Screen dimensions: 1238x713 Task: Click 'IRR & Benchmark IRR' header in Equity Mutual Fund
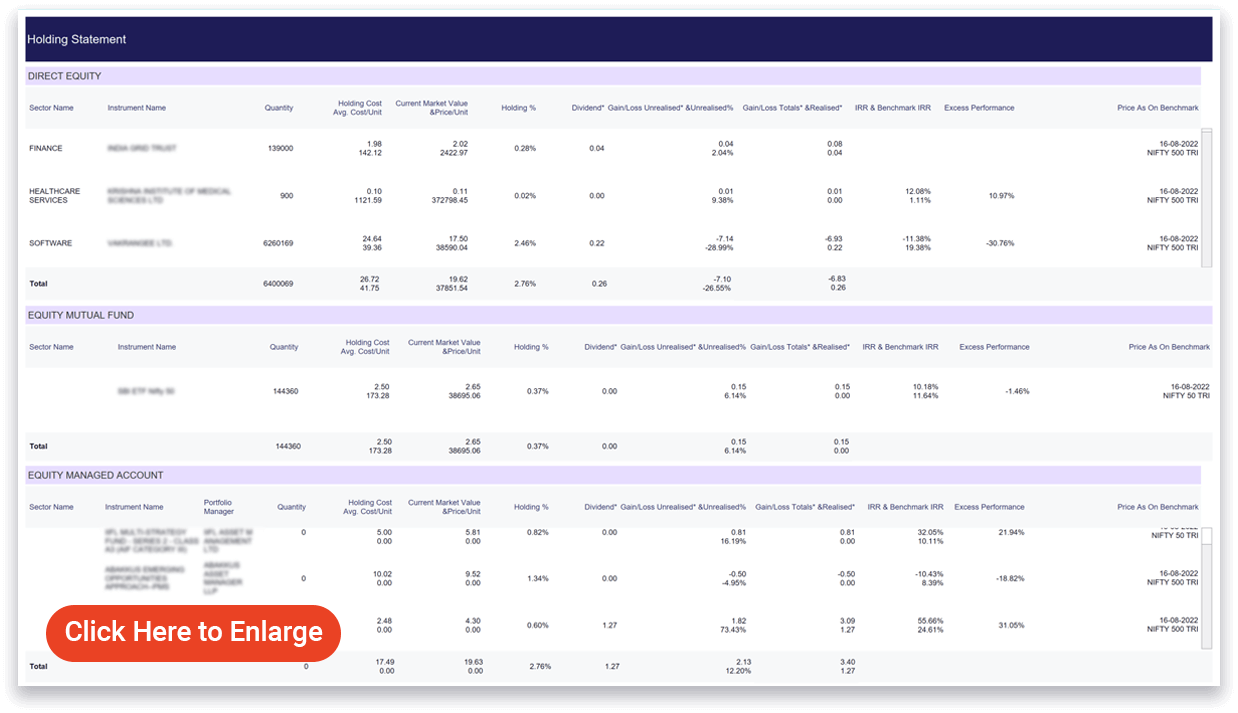pos(900,347)
